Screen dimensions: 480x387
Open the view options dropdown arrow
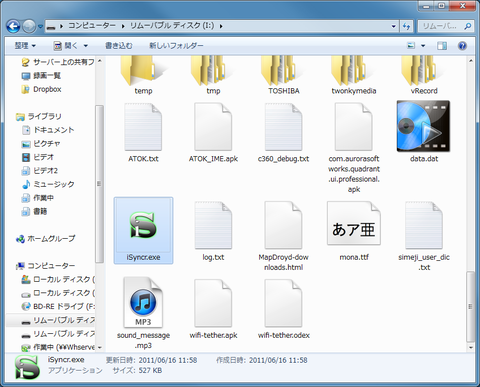click(x=423, y=46)
